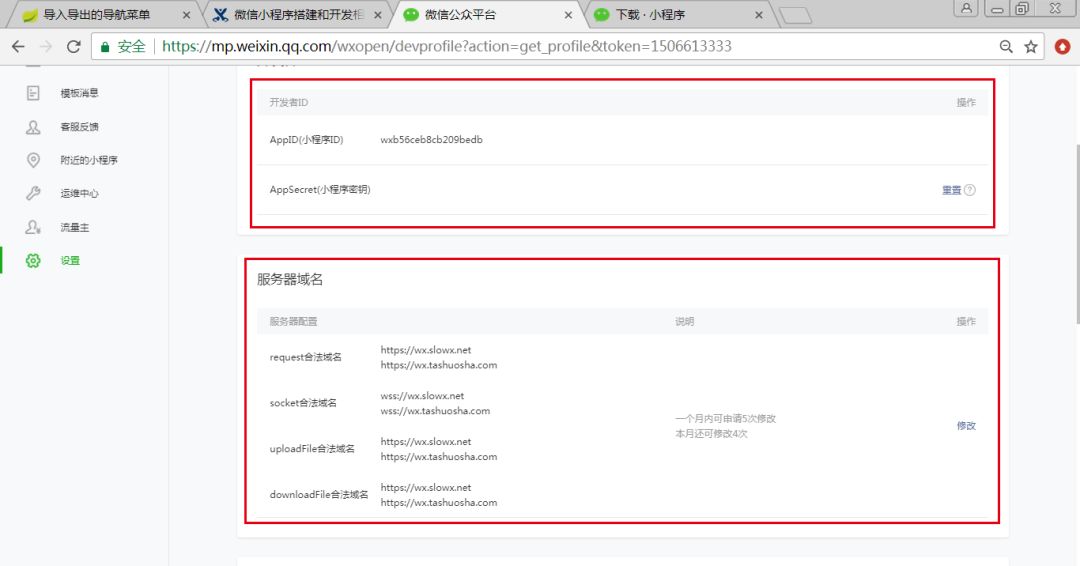
Task: Select the uploadFile domain https://wx.slowx.net
Action: pyautogui.click(x=426, y=441)
